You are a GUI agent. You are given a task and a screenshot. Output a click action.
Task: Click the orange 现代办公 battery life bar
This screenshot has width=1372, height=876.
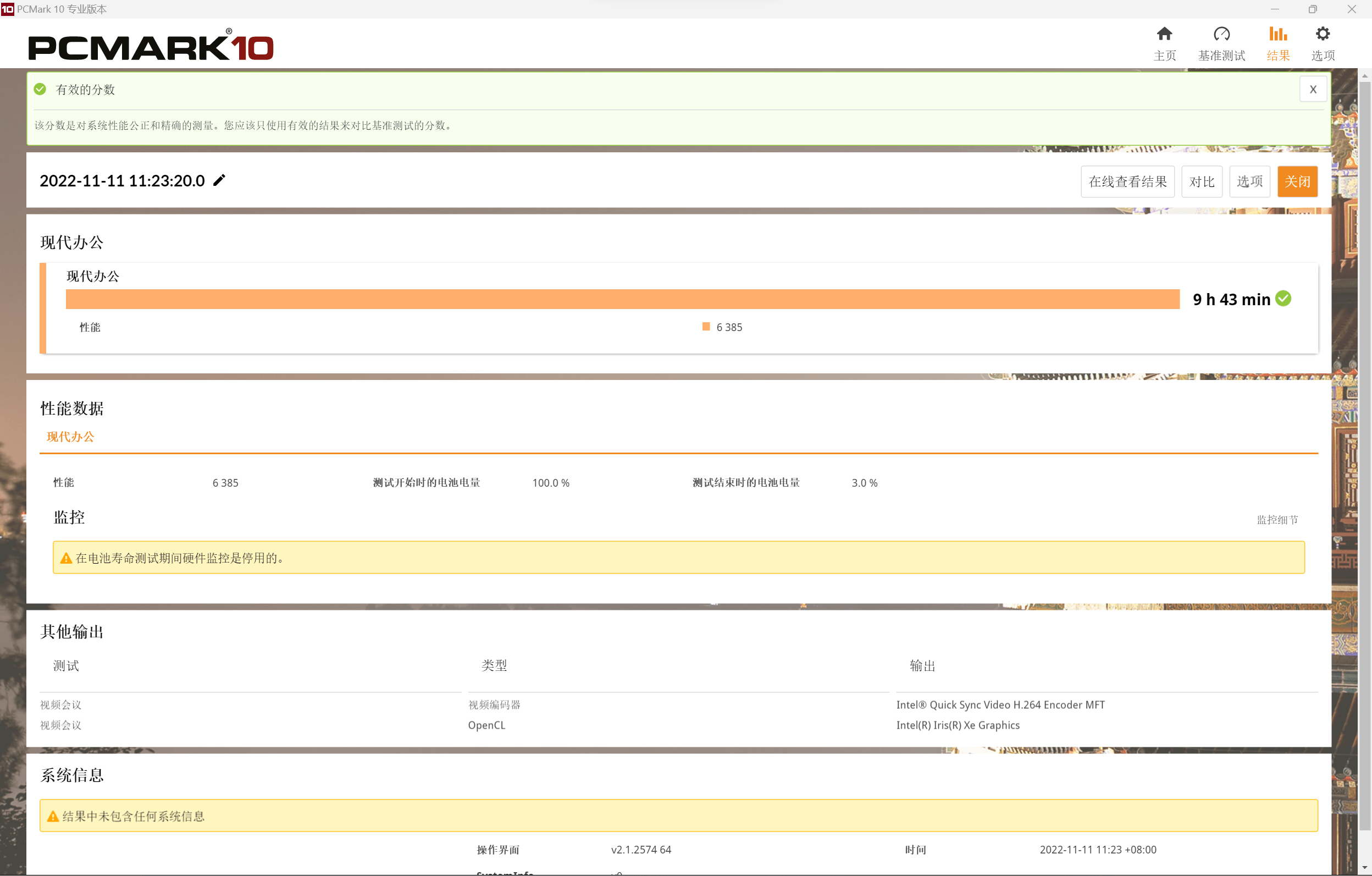(622, 299)
